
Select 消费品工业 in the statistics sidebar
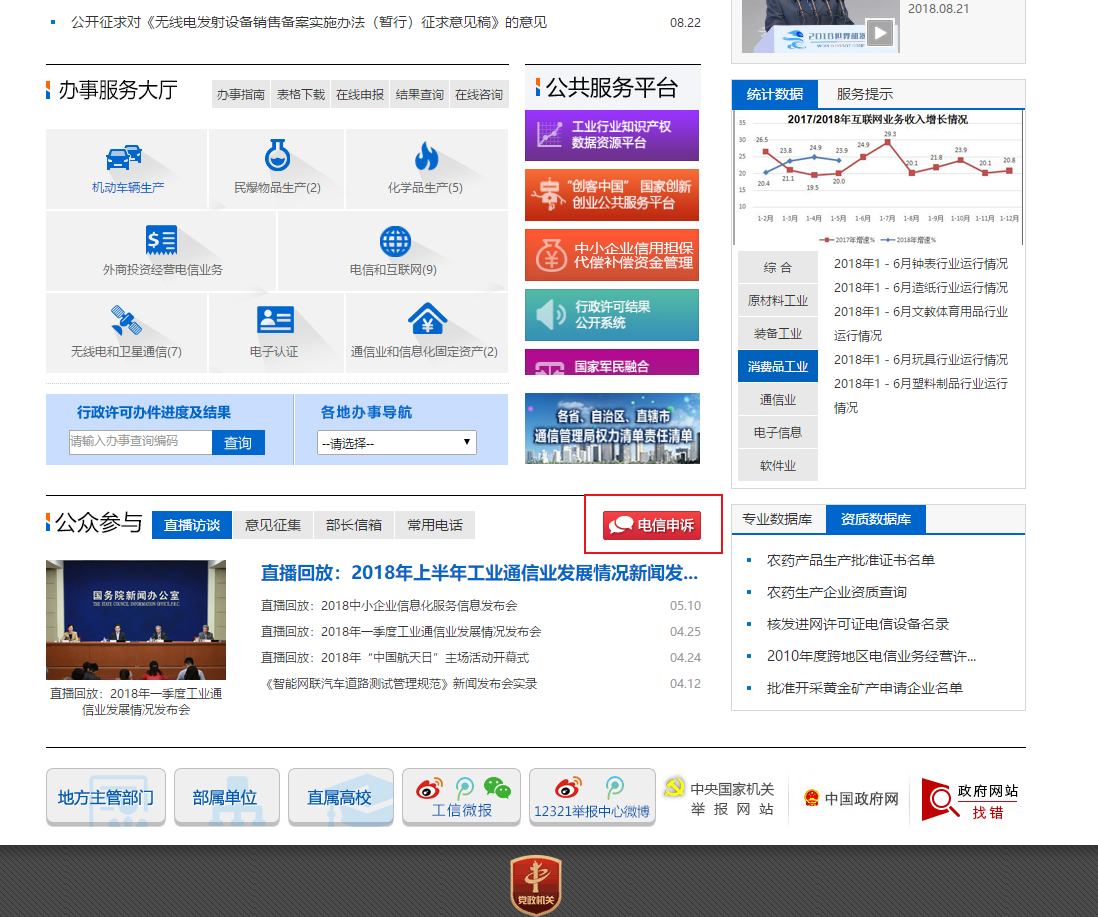pos(777,365)
